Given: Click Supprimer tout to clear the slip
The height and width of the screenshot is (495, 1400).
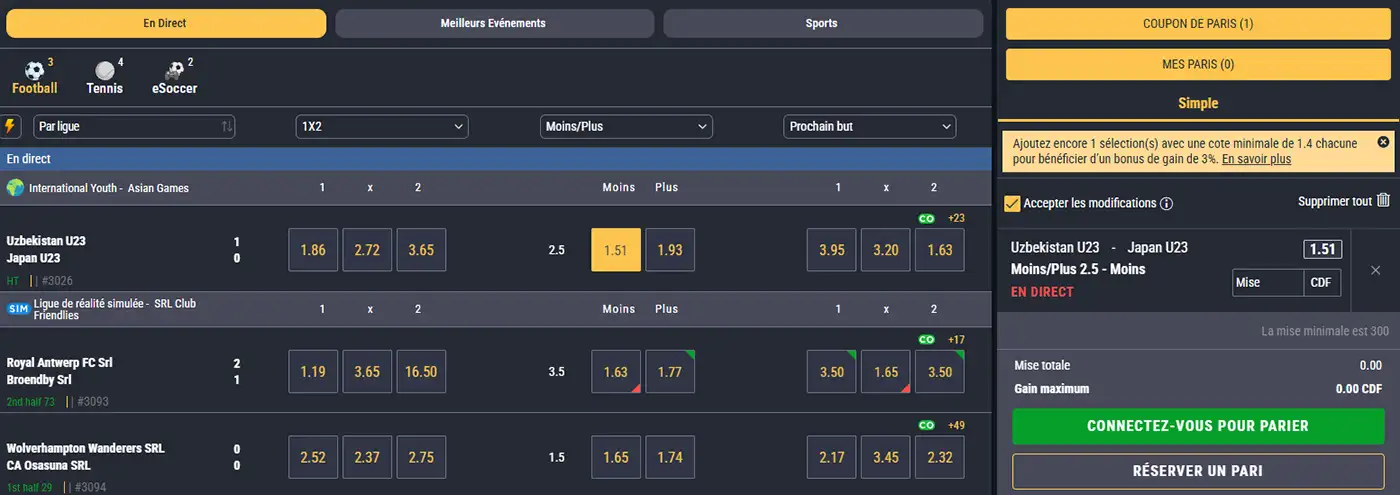Looking at the screenshot, I should (x=1335, y=201).
